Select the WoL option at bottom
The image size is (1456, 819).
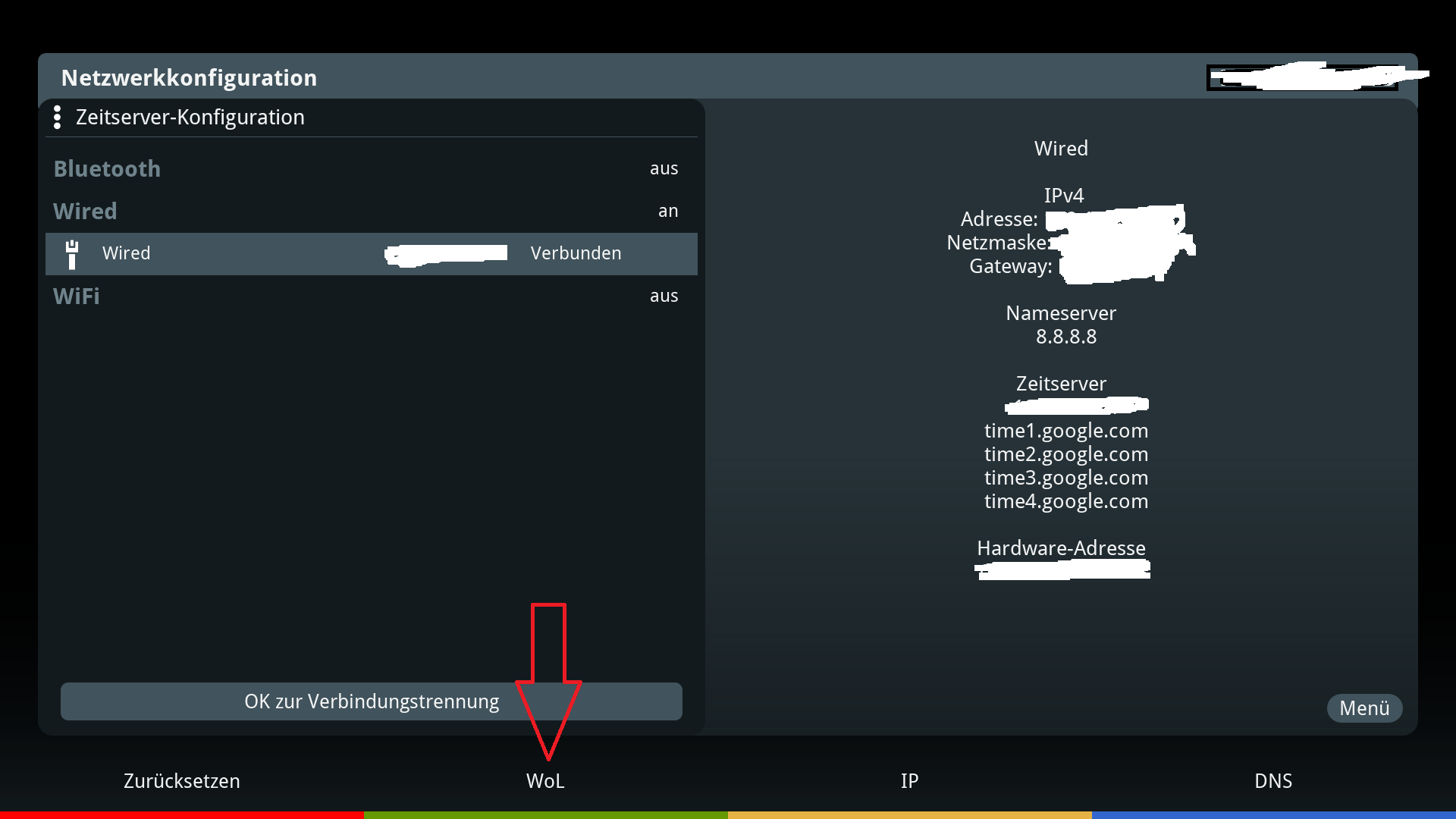pyautogui.click(x=545, y=781)
